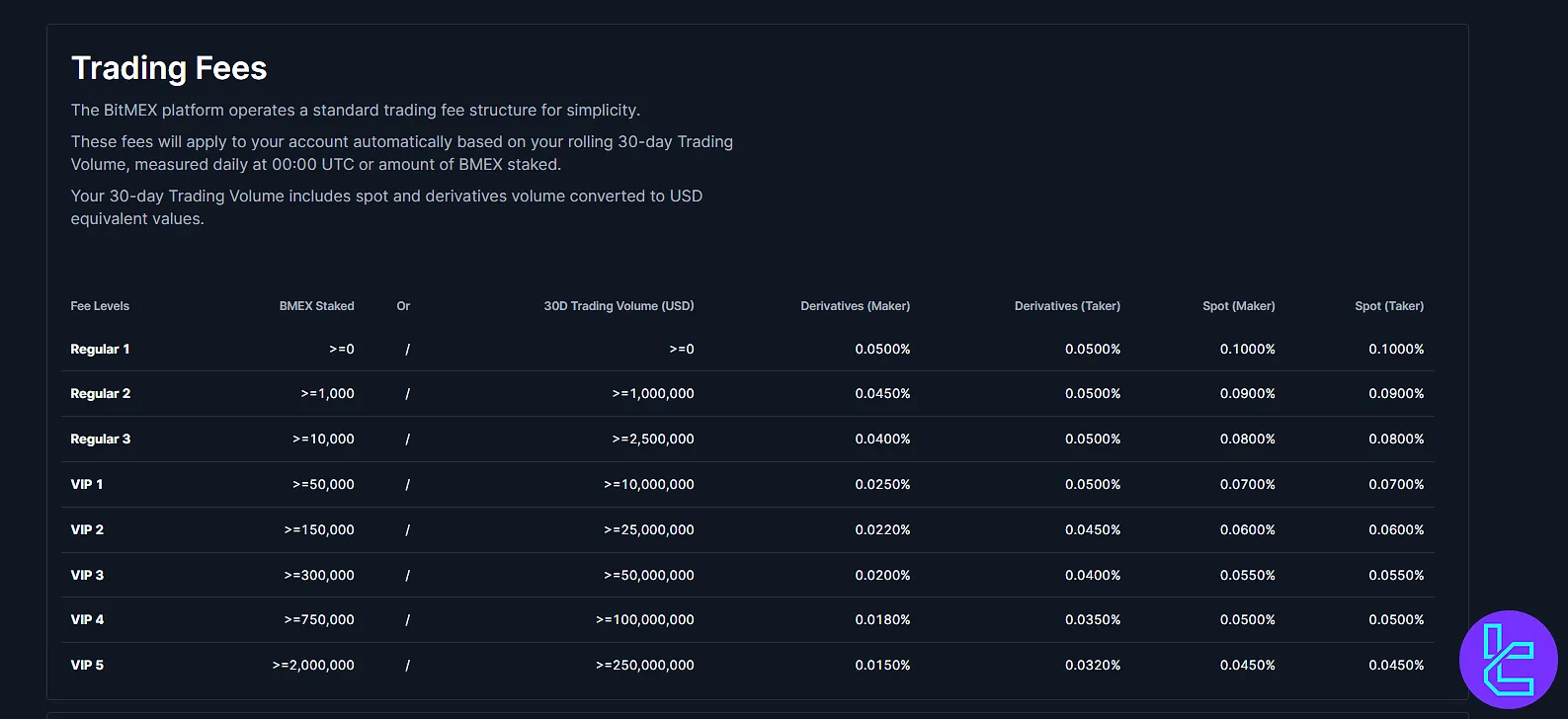
Task: Click VIP 3 derivatives maker fee 0.0200%
Action: tap(882, 575)
